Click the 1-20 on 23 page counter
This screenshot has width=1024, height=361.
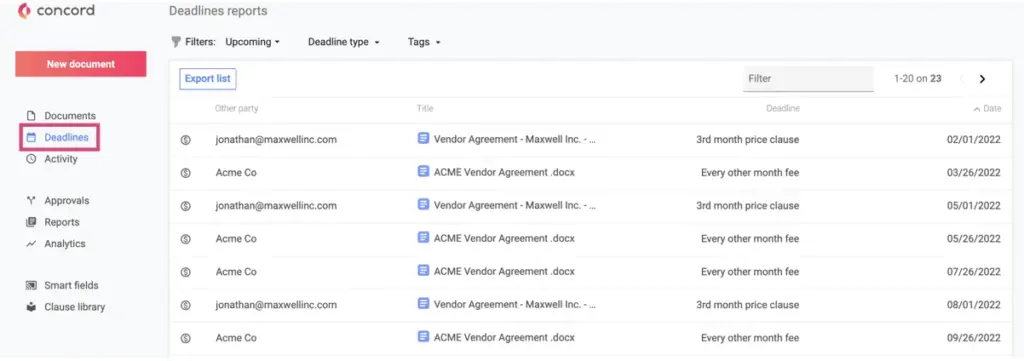click(x=918, y=79)
